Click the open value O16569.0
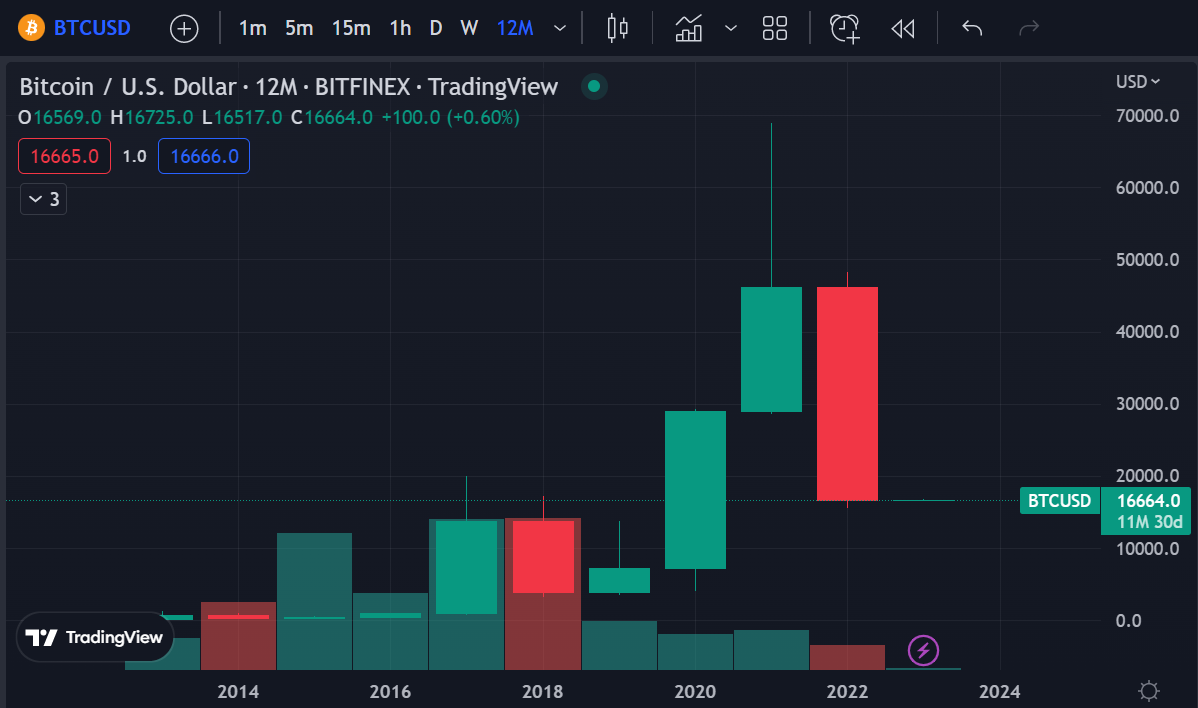Screen dimensions: 1198x708 pos(60,118)
